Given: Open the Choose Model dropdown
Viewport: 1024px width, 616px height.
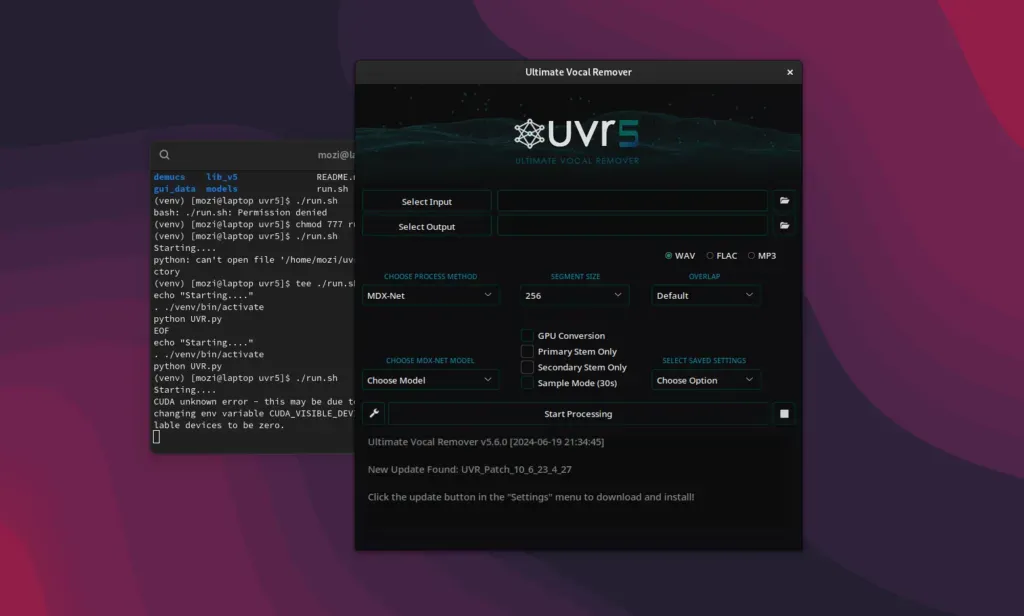Looking at the screenshot, I should tap(430, 380).
